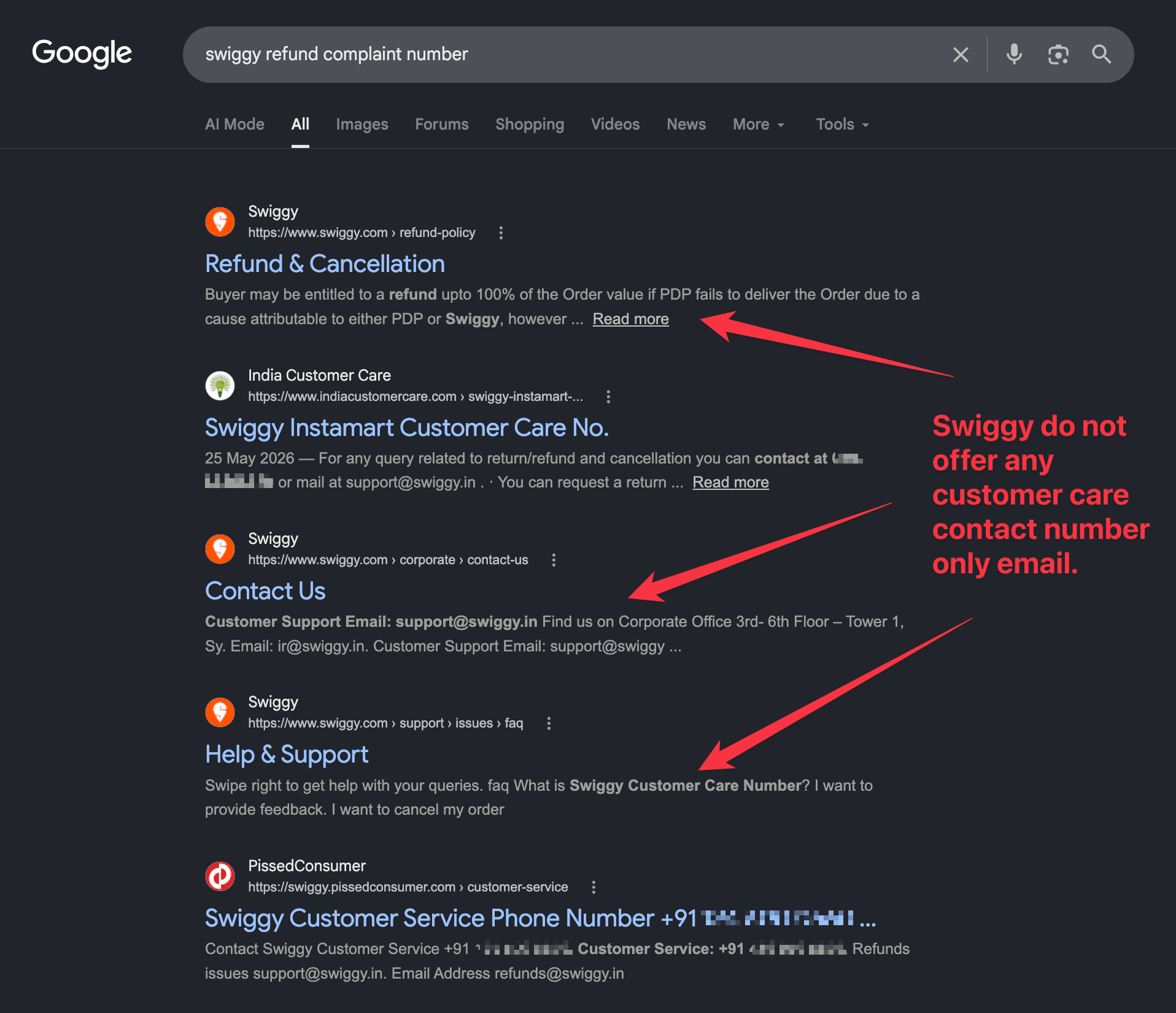
Task: Click Read more under Instamart Customer Care
Action: pos(730,482)
